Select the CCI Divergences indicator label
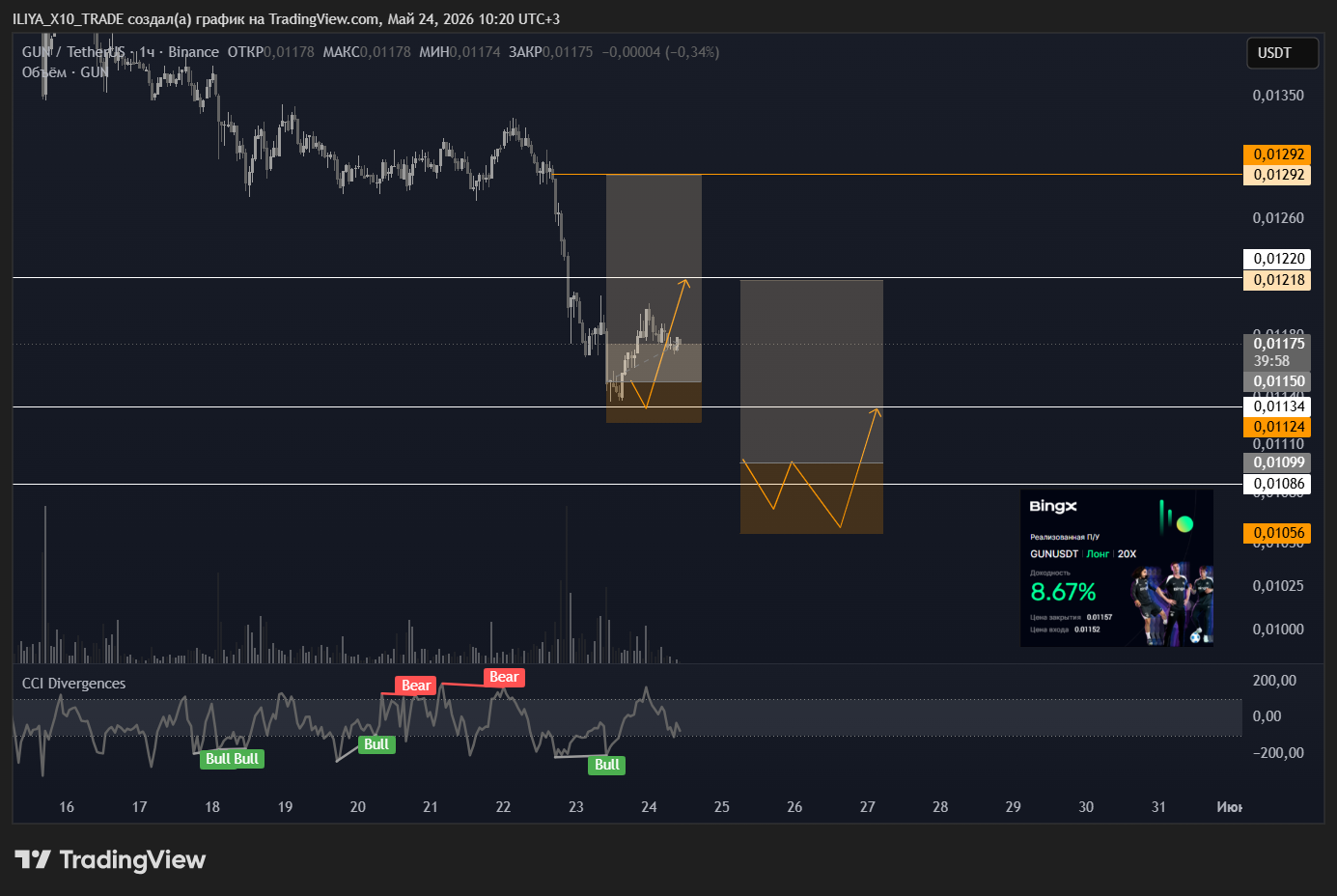 (x=73, y=684)
